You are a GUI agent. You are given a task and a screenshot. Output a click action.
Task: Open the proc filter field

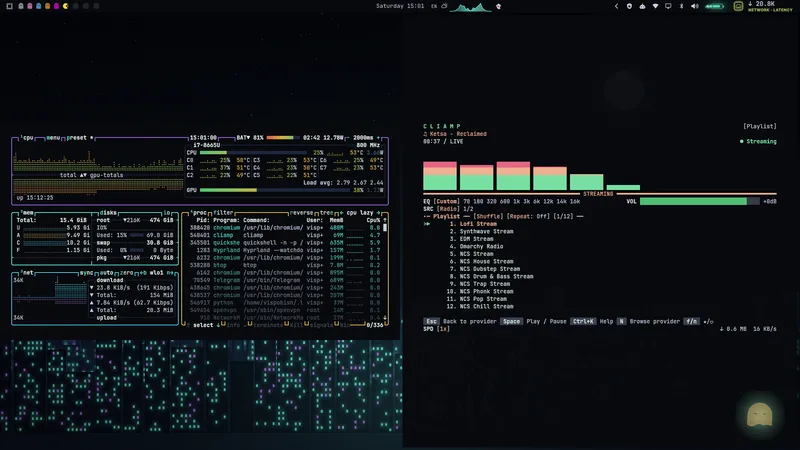[x=223, y=213]
